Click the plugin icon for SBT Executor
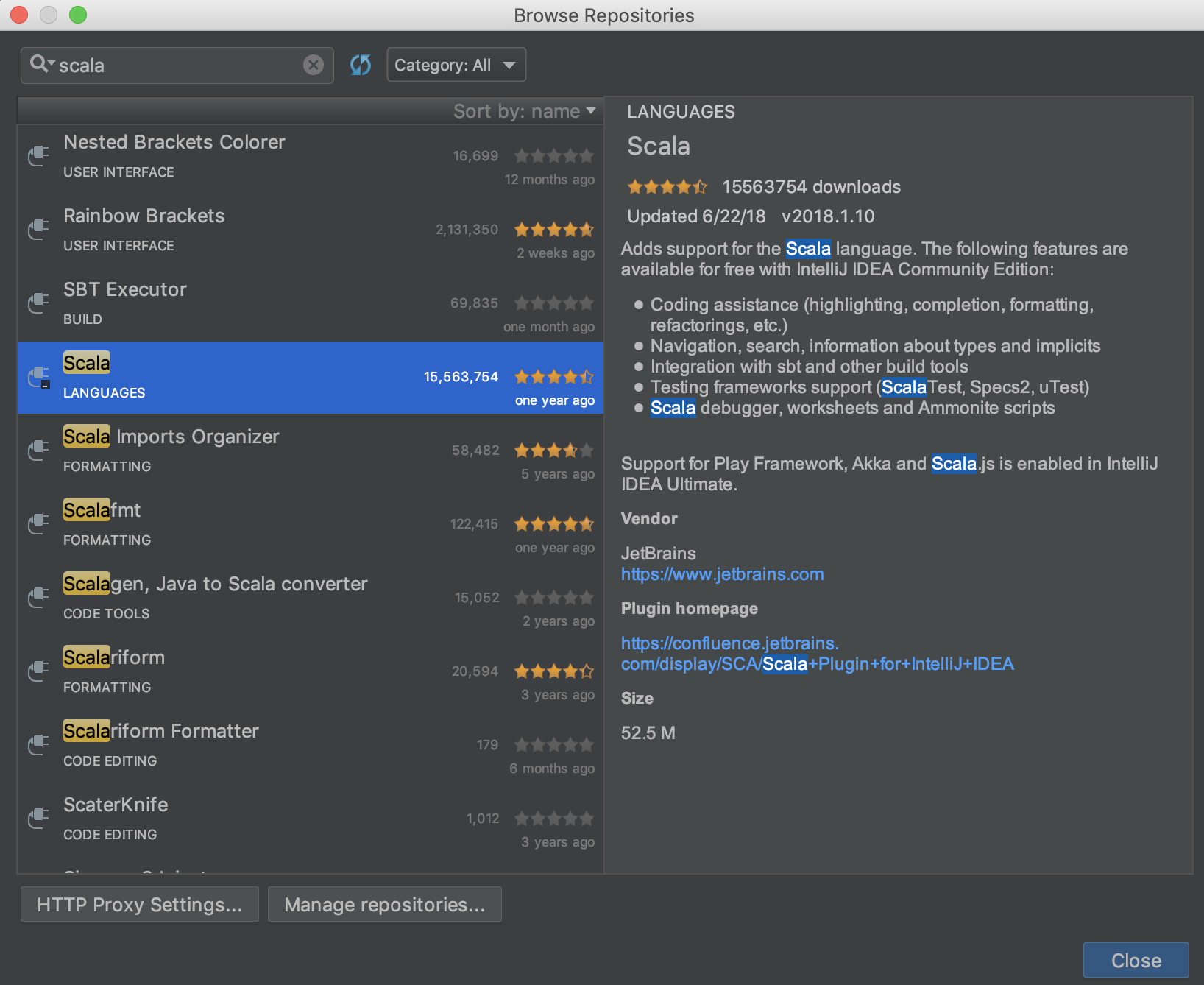Viewport: 1204px width, 985px height. coord(38,303)
